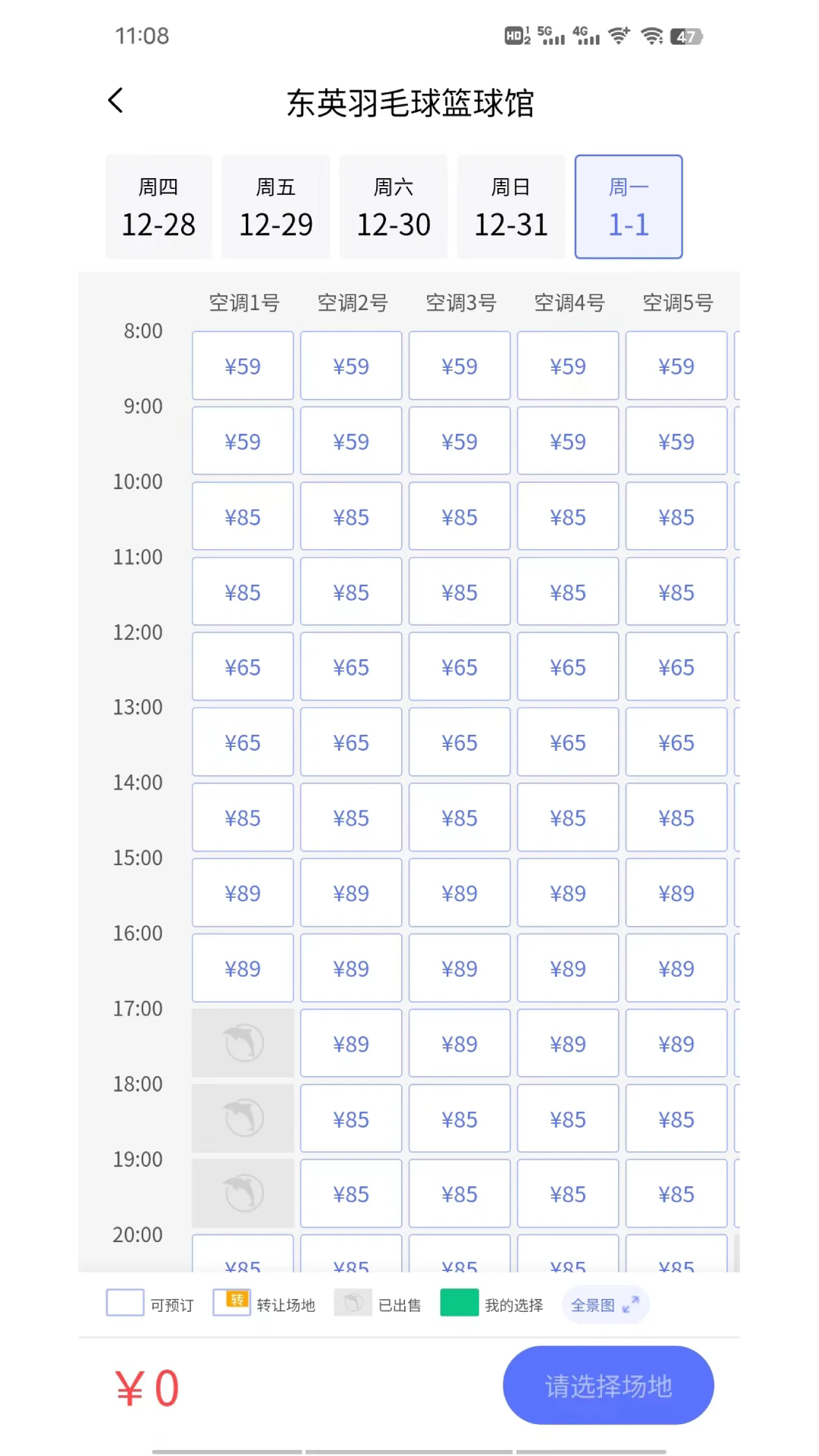
Task: Switch to 周六 12-30 date tab
Action: (x=394, y=207)
